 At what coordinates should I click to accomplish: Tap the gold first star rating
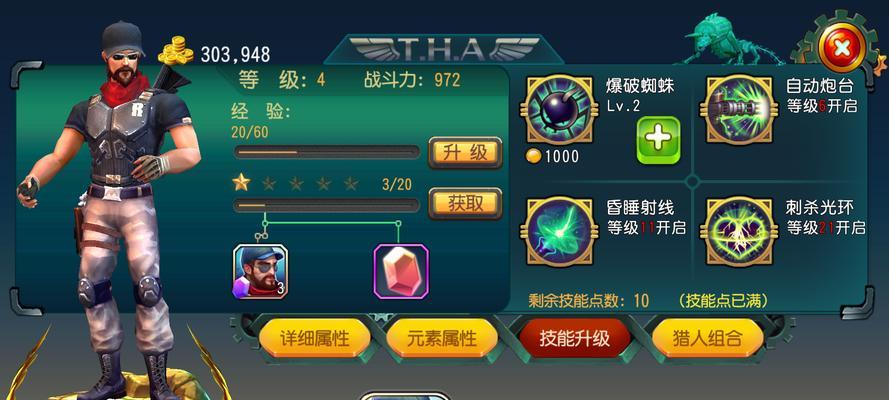point(241,182)
